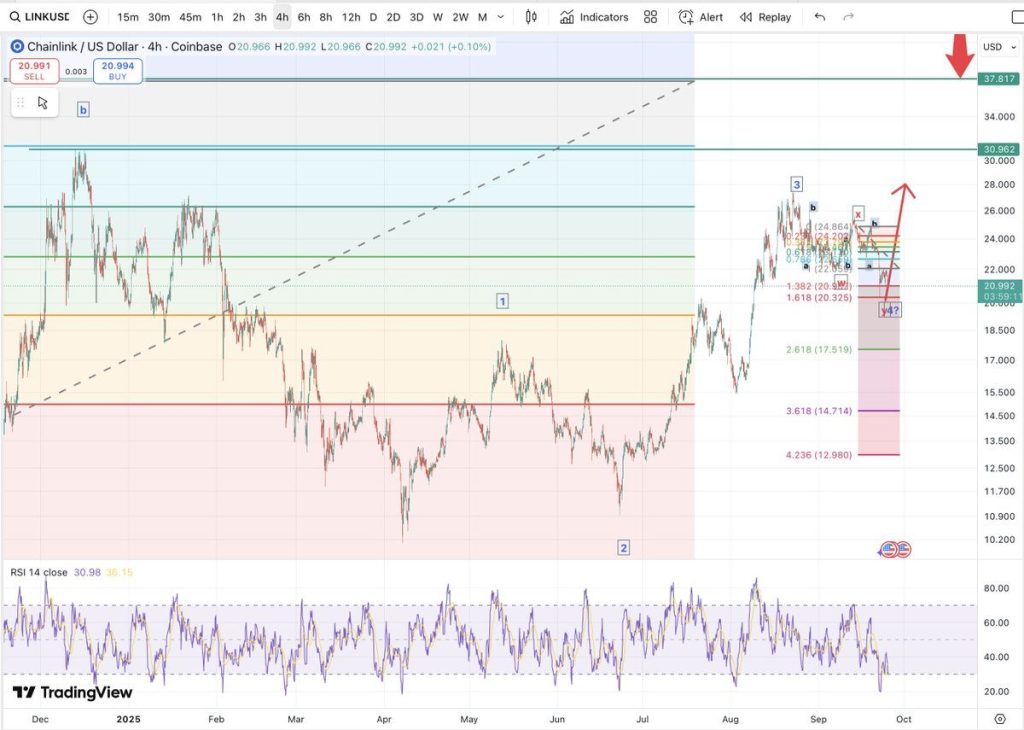Open chart settings gear at bottom right
This screenshot has height=730, width=1024.
point(999,719)
